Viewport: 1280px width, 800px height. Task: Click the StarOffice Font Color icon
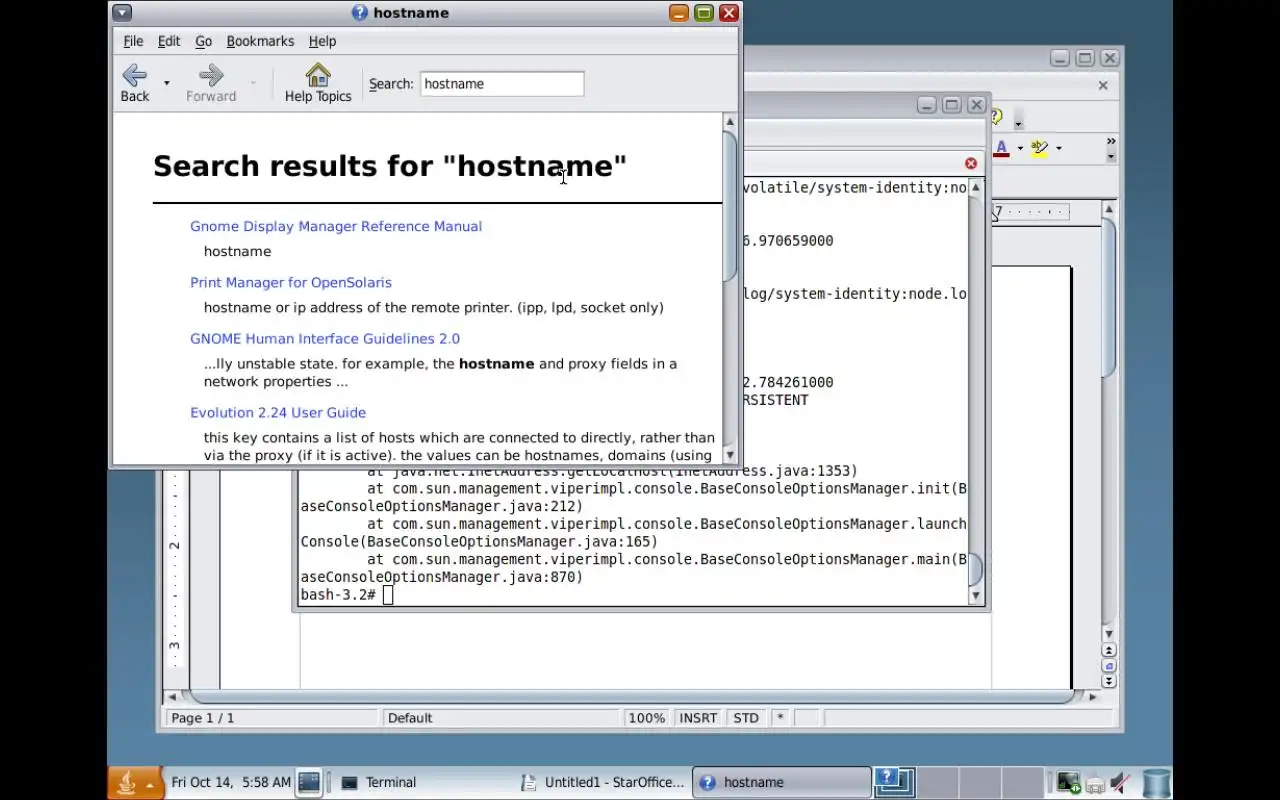[x=1001, y=148]
